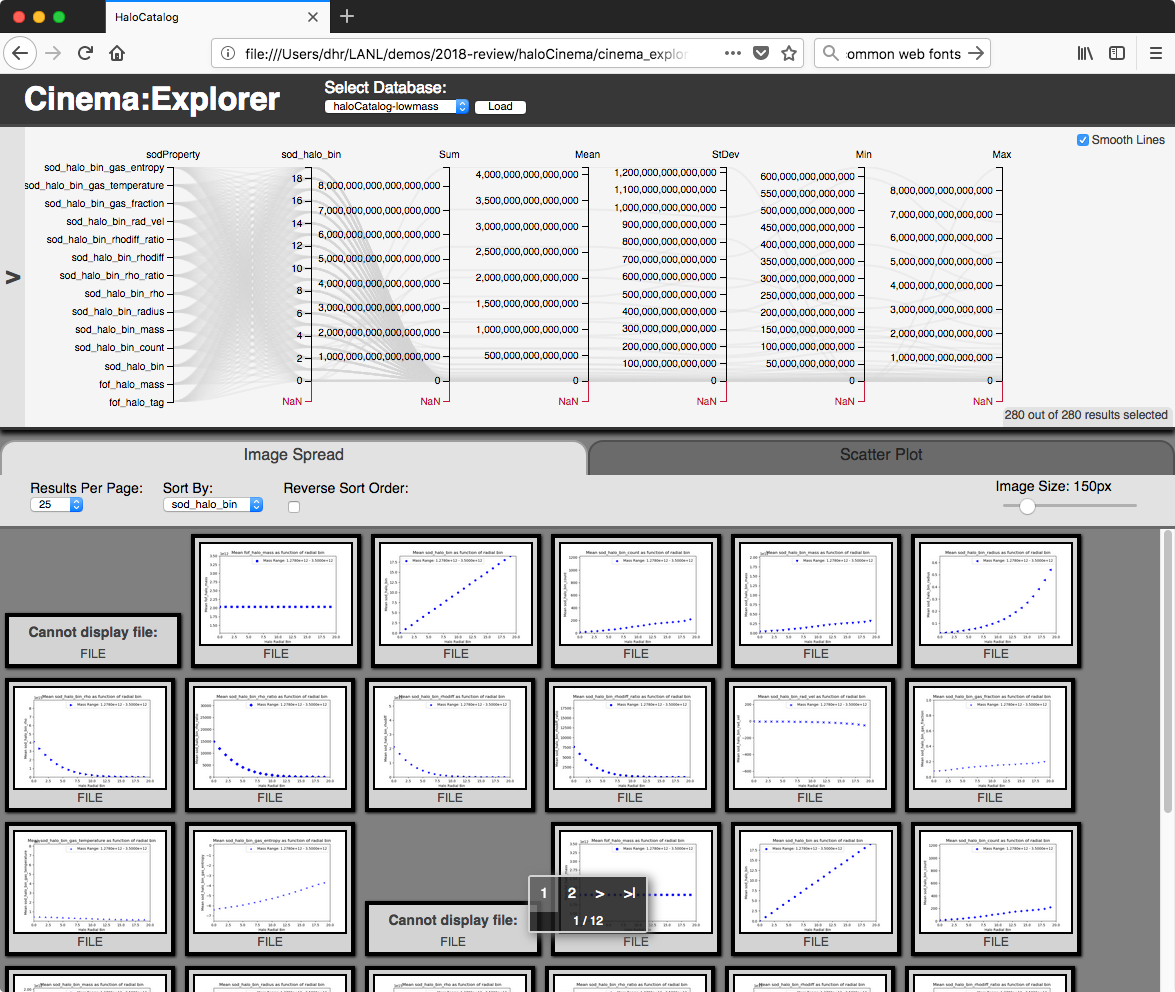The width and height of the screenshot is (1175, 992).
Task: Click the first 'Cannot display file:' tile
Action: pos(93,641)
